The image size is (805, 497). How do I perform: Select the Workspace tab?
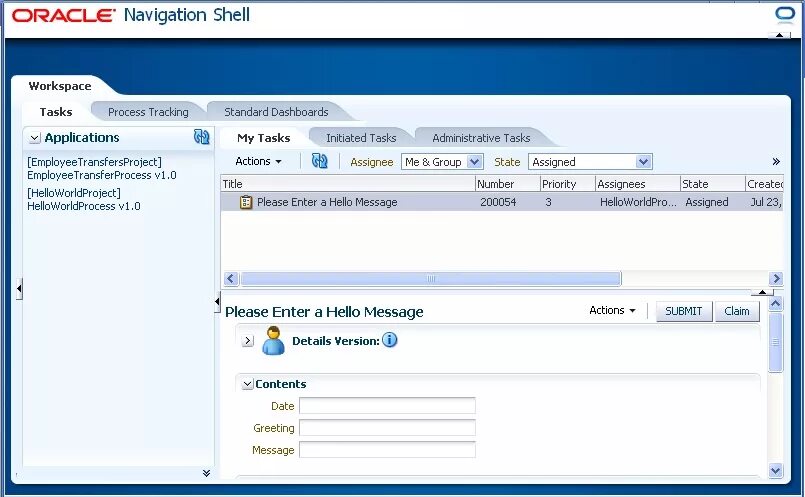click(60, 86)
